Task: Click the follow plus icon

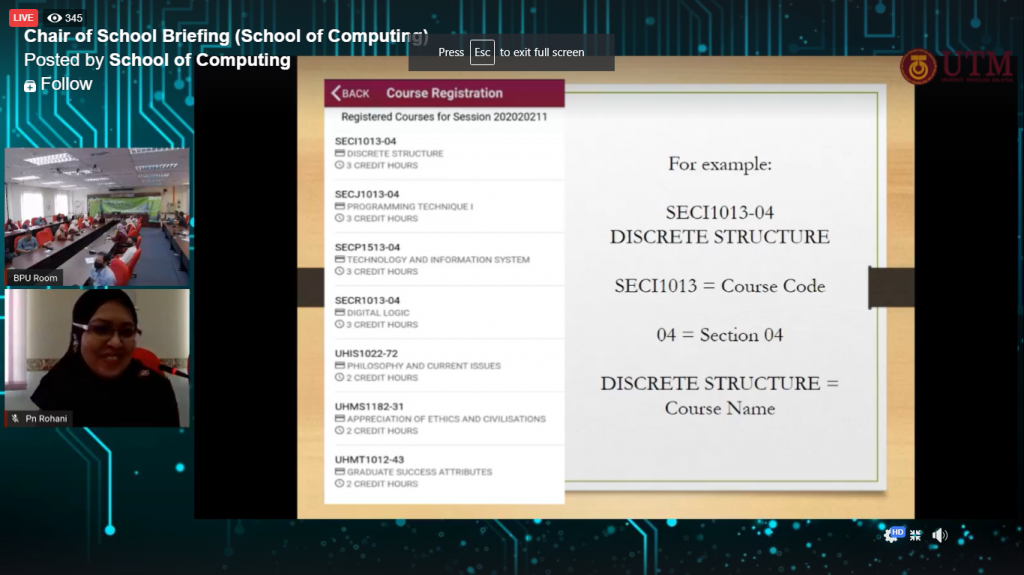Action: 30,86
